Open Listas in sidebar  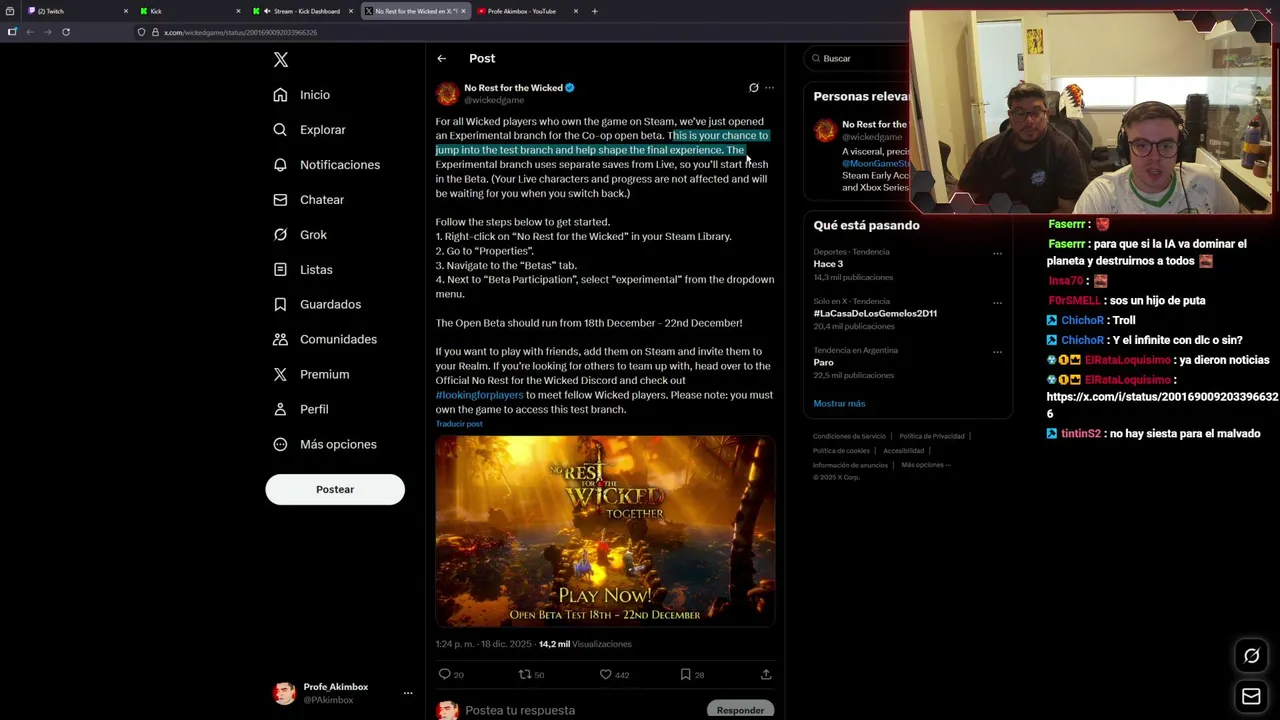(303, 270)
